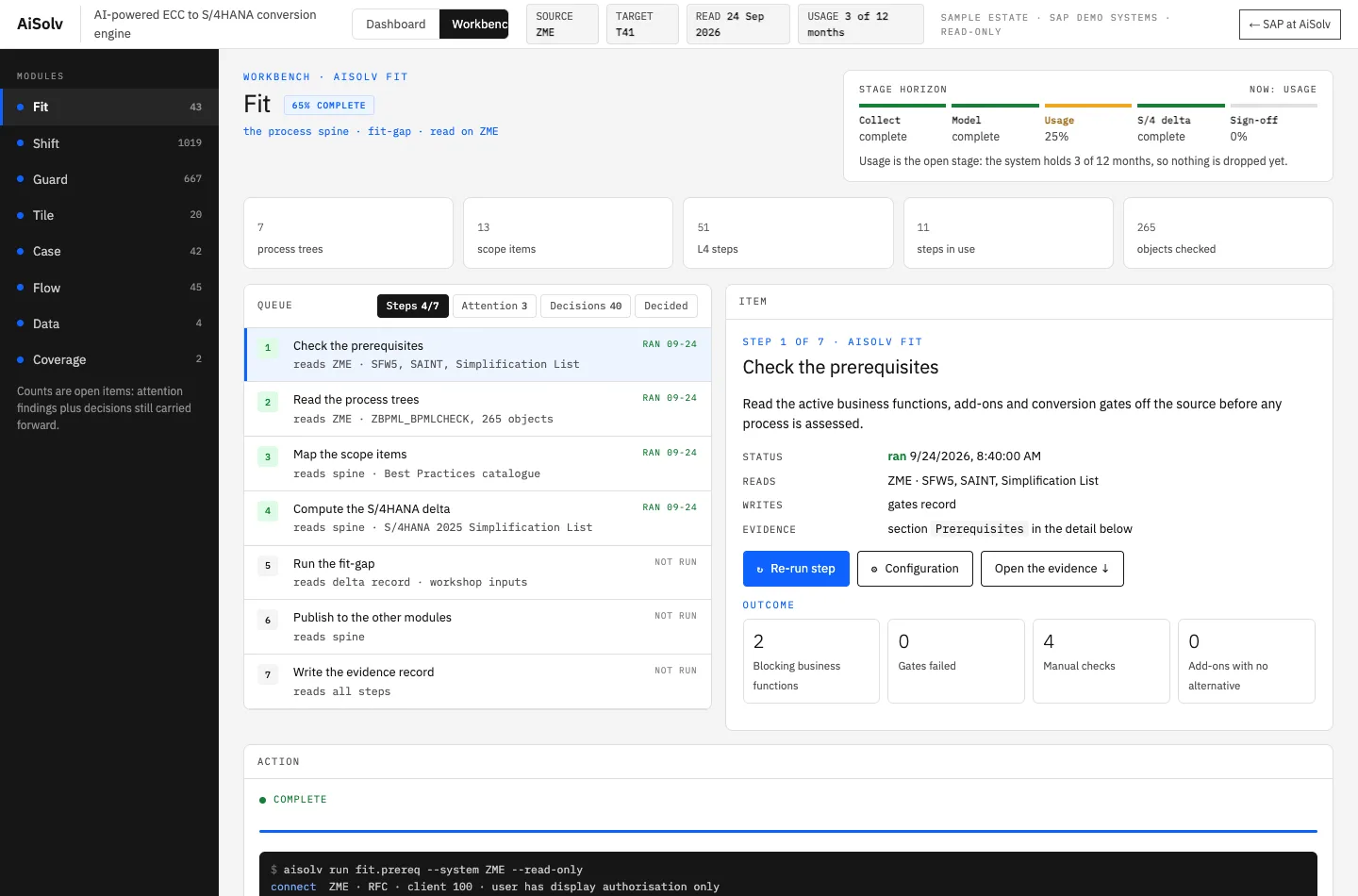
Task: Switch to the Dashboard tab
Action: click(x=396, y=25)
